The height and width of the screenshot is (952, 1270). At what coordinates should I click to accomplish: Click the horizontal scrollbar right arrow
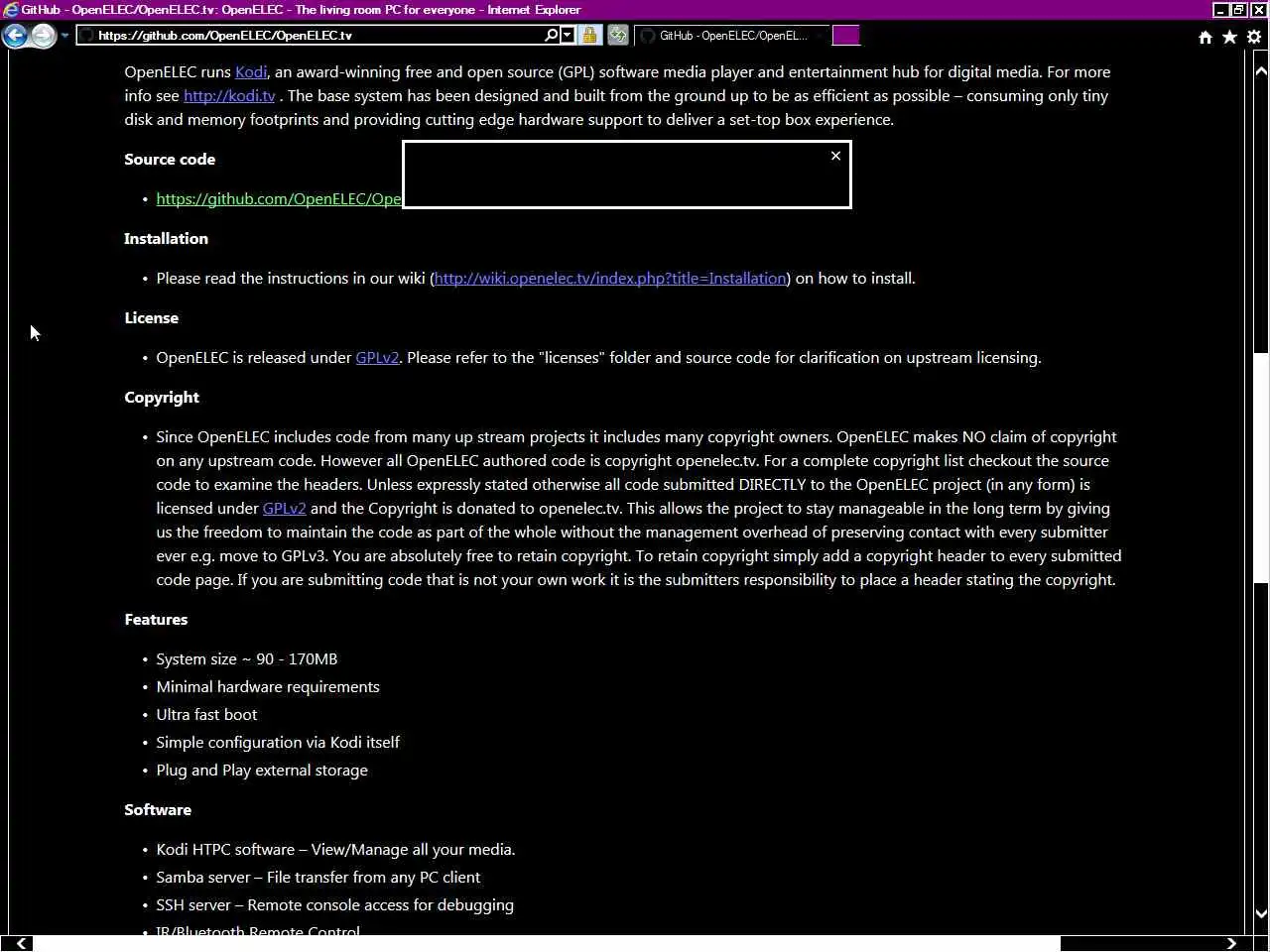point(1231,943)
